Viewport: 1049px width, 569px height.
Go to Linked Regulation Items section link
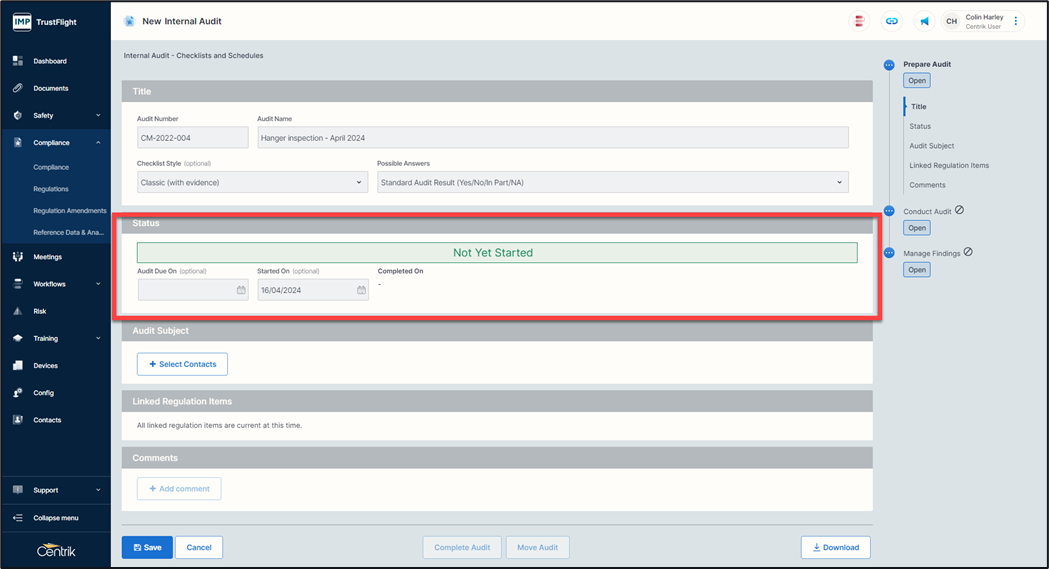(948, 165)
